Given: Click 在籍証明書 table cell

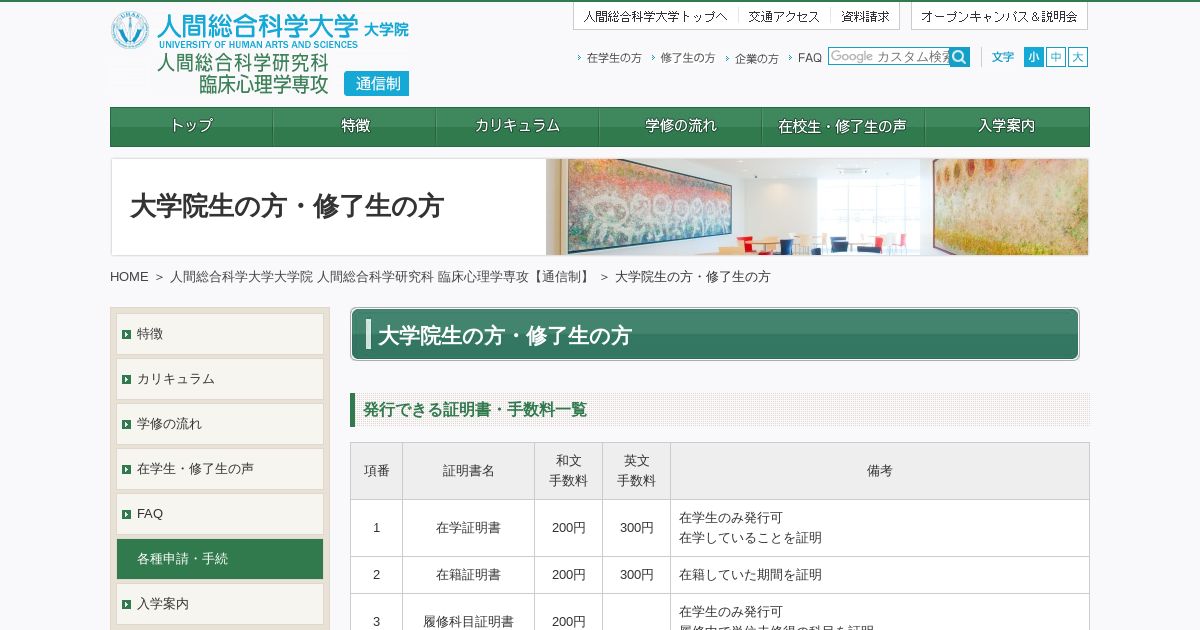Looking at the screenshot, I should pos(468,575).
